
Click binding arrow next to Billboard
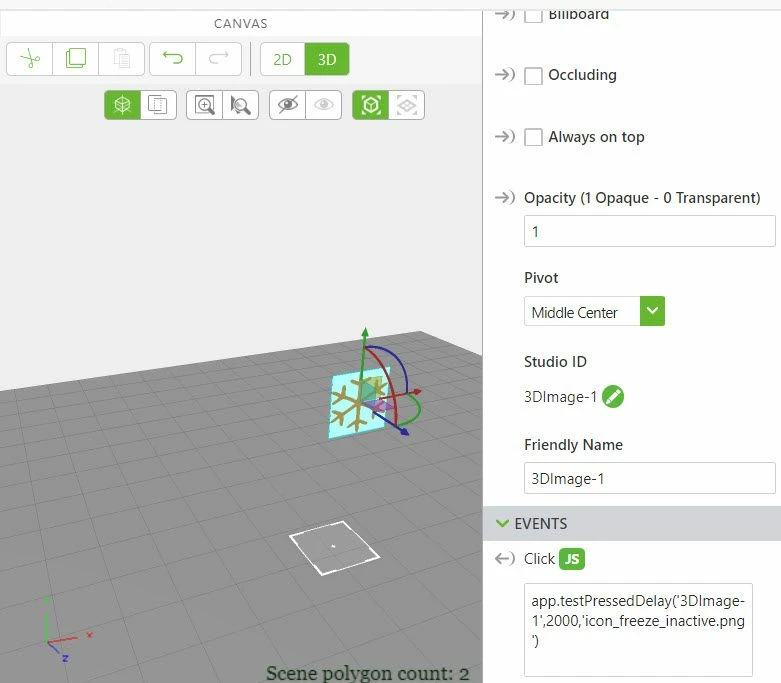coord(505,14)
